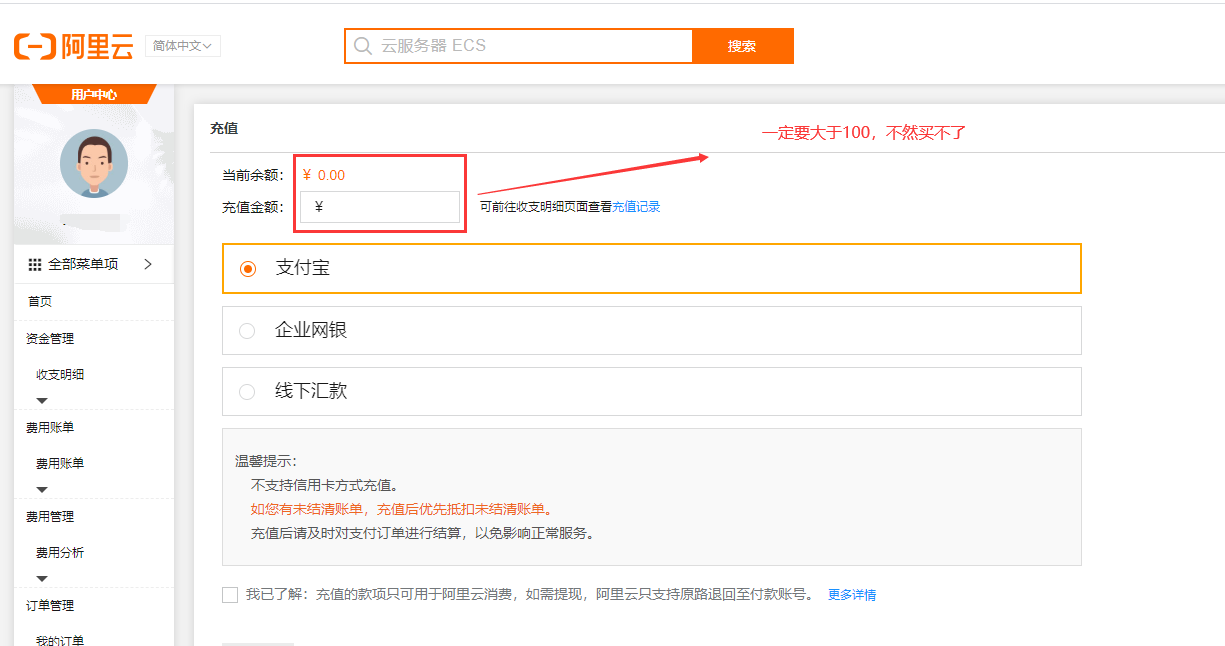Select the 支付宝 payment radio button
Viewport: 1225px width, 646px height.
tap(248, 269)
